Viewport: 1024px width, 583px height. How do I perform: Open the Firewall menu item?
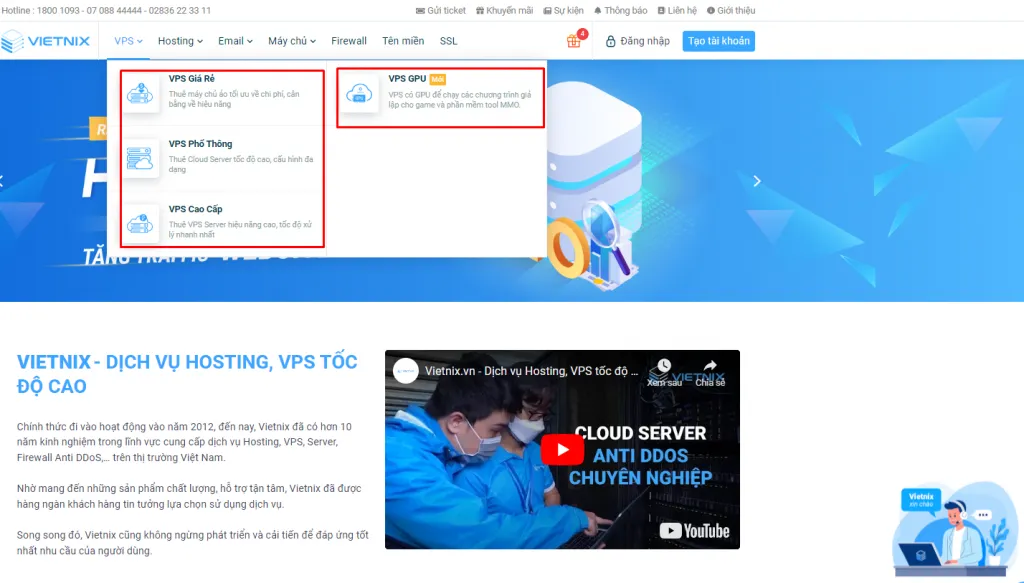pos(349,41)
